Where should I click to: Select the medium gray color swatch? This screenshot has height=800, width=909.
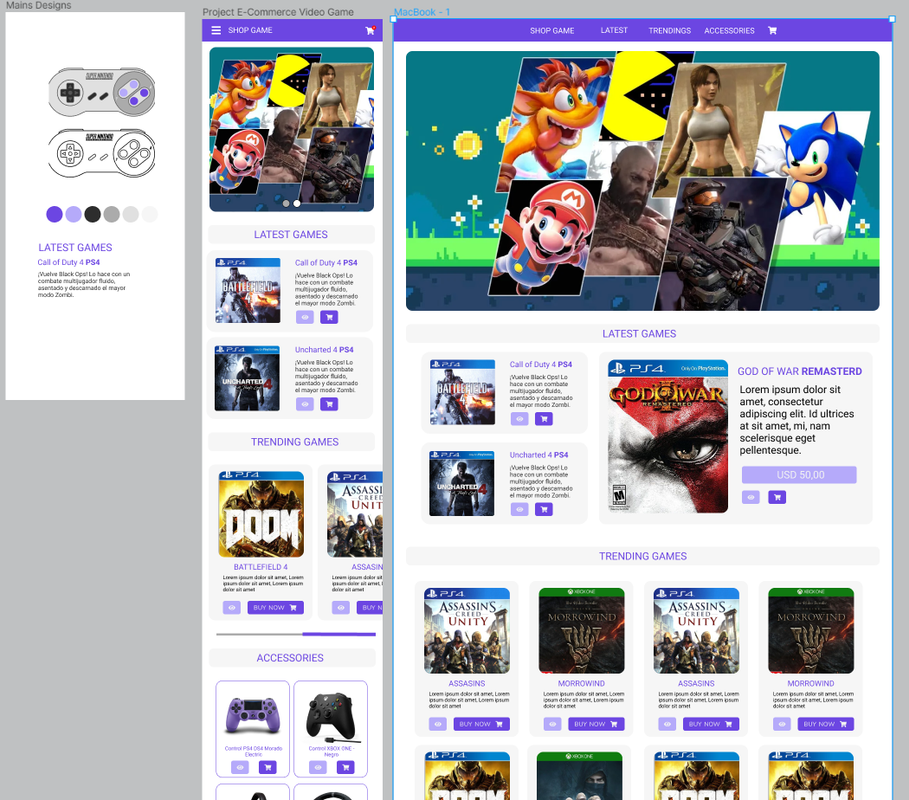(x=112, y=214)
